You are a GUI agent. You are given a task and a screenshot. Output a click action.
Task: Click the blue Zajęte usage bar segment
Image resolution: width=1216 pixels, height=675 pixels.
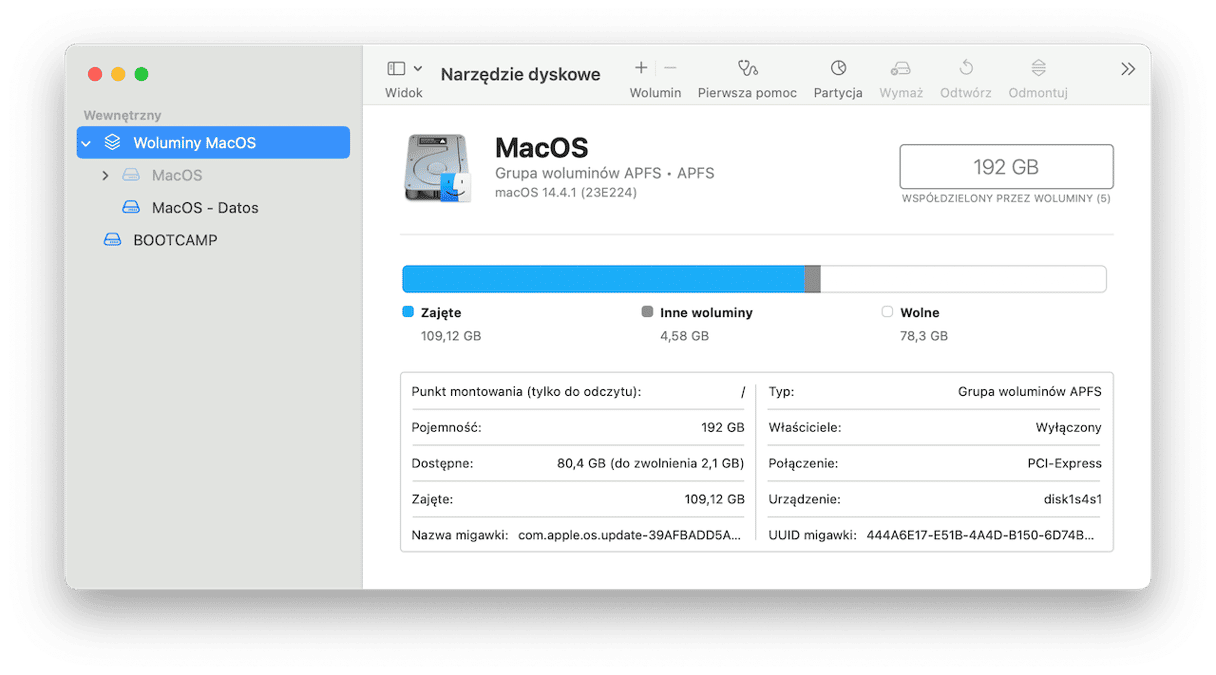pos(604,279)
